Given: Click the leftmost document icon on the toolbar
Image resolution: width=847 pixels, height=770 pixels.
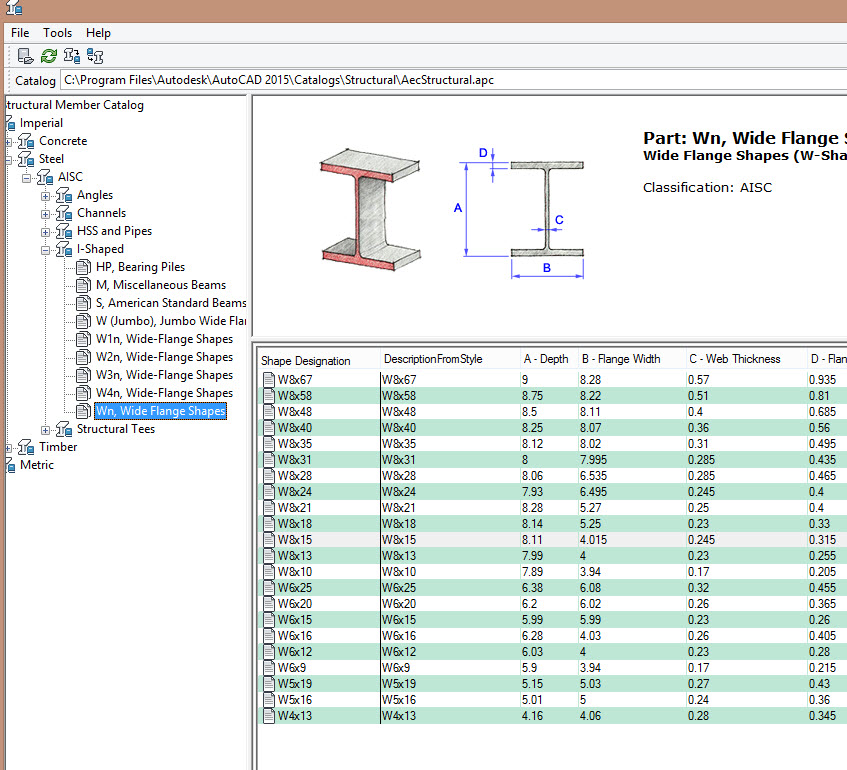Looking at the screenshot, I should tap(25, 56).
